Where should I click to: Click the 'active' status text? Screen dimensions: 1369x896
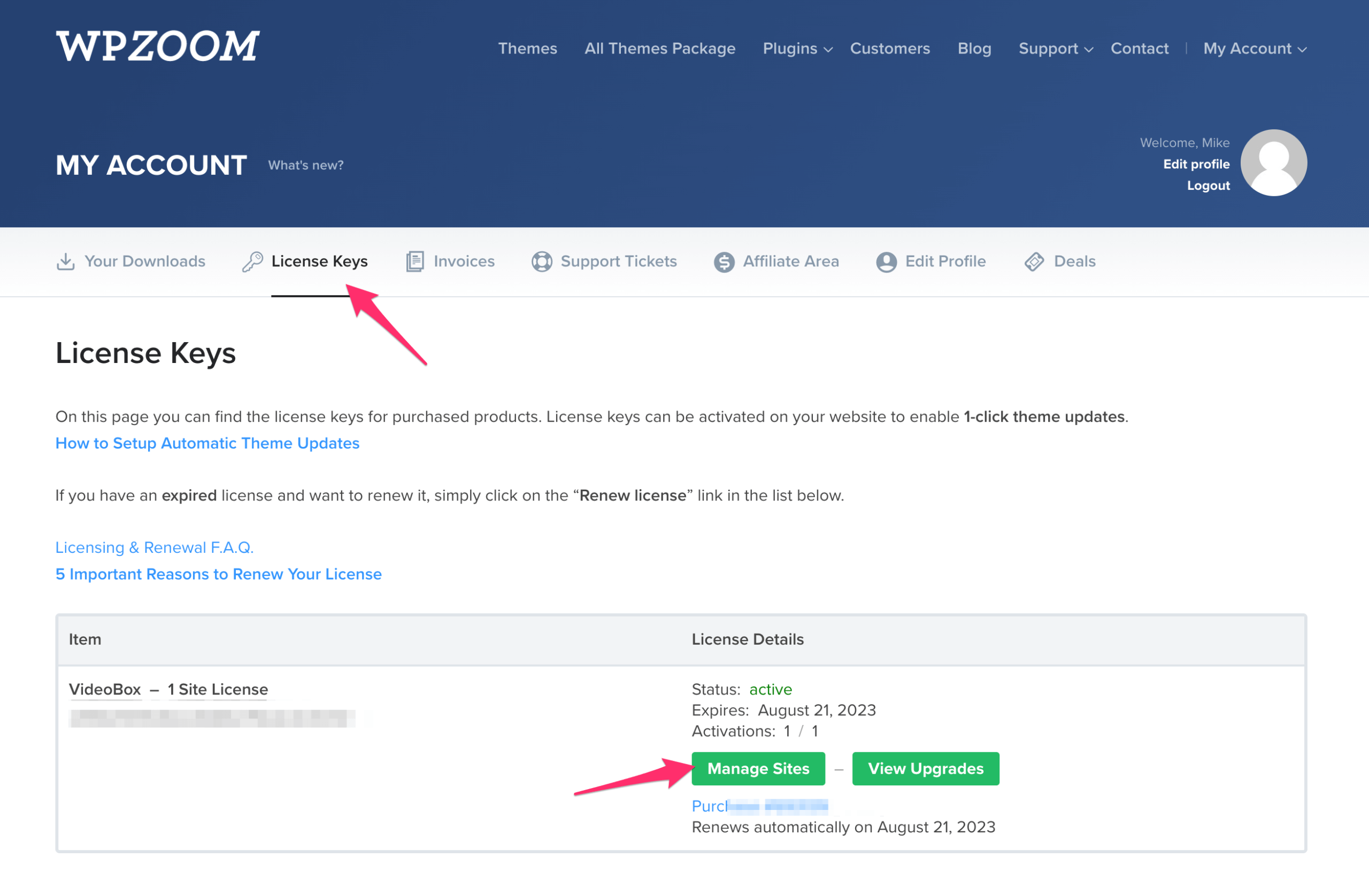click(770, 690)
